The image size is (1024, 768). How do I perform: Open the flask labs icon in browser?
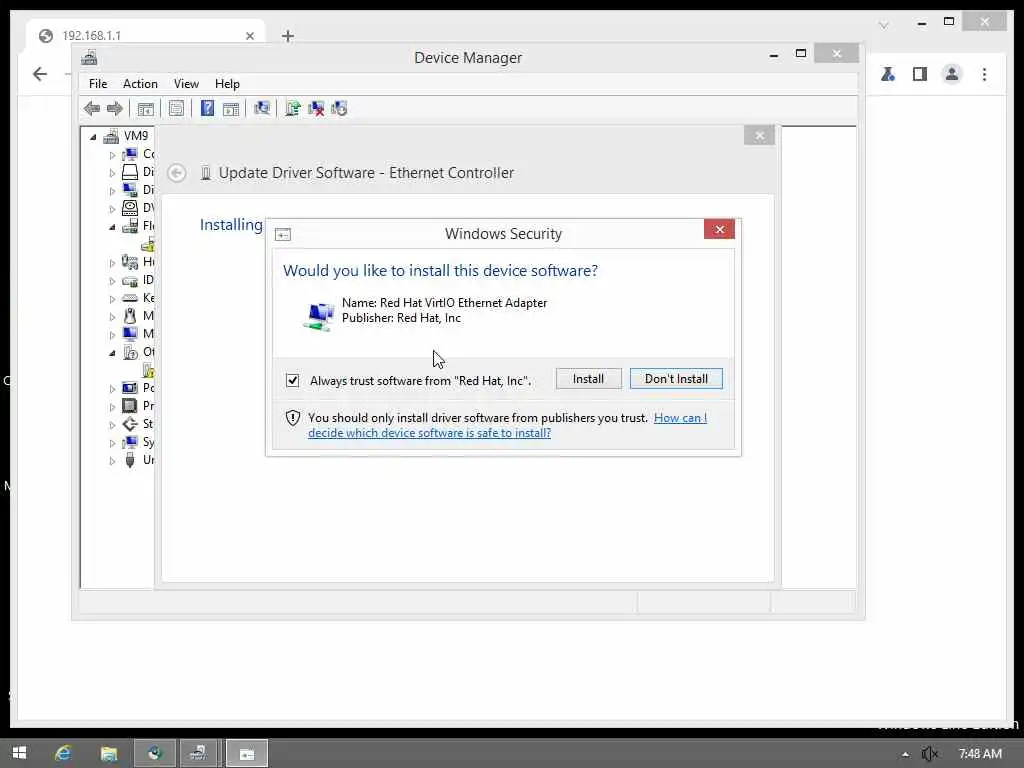[x=888, y=74]
